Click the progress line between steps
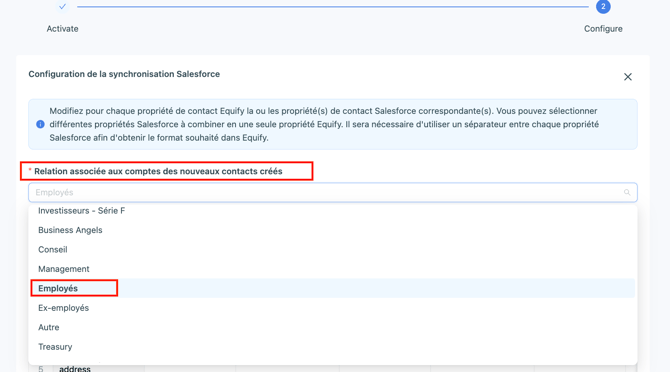Screen dimensions: 670x372 coord(332,7)
